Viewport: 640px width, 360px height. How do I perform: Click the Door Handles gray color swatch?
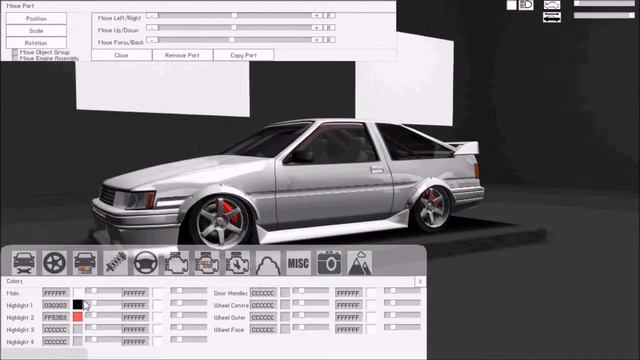285,293
